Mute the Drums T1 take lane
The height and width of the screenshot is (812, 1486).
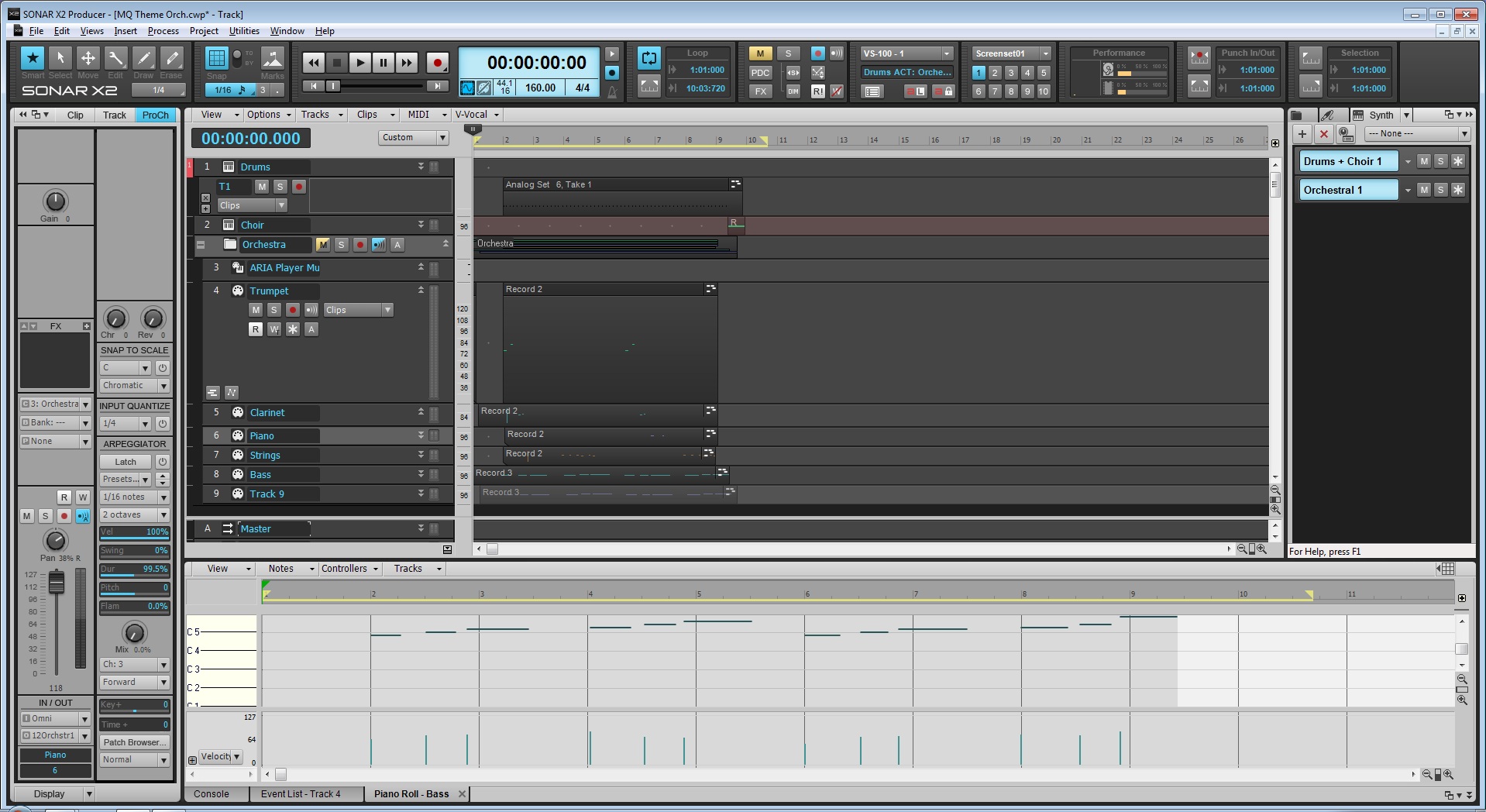[x=262, y=187]
